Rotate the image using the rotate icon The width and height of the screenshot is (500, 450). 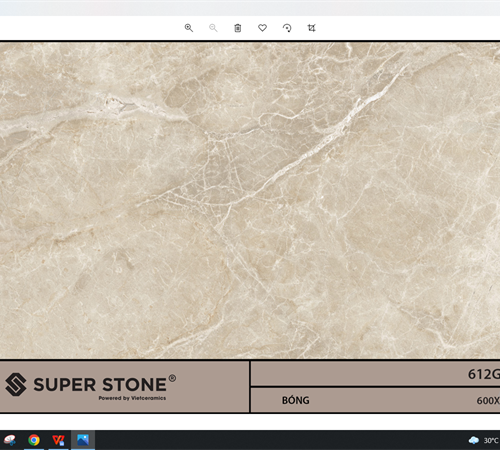click(287, 28)
